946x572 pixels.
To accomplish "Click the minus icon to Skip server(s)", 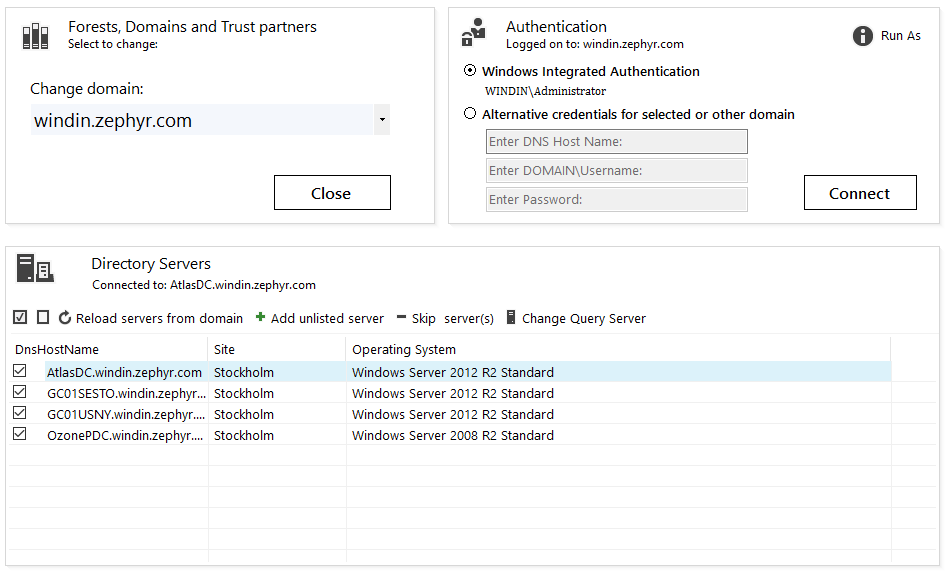I will tap(401, 317).
